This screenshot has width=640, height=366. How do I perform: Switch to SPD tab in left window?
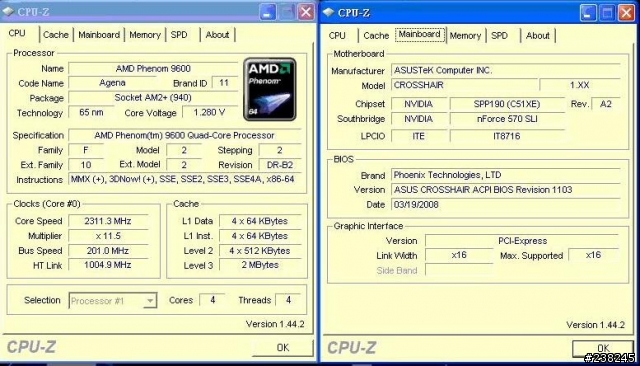179,35
